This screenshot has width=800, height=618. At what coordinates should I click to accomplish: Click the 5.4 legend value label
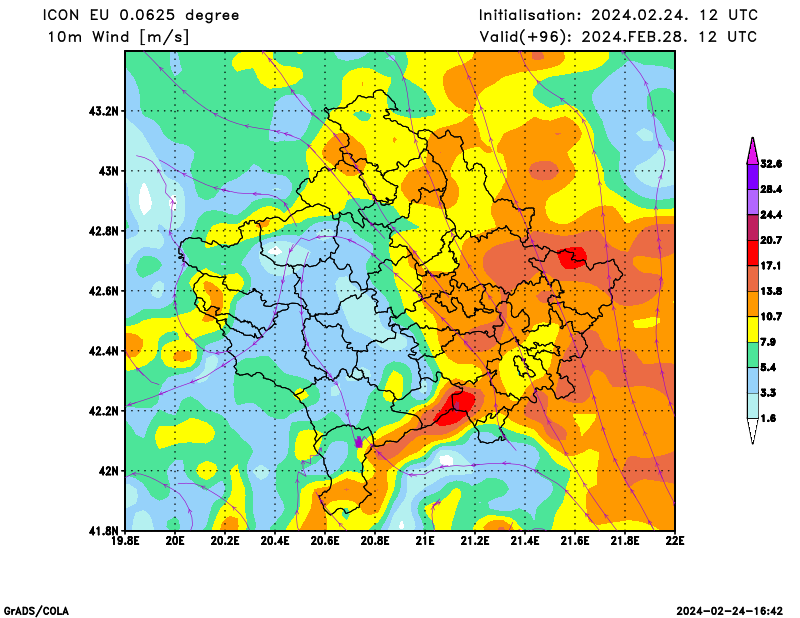(x=768, y=367)
